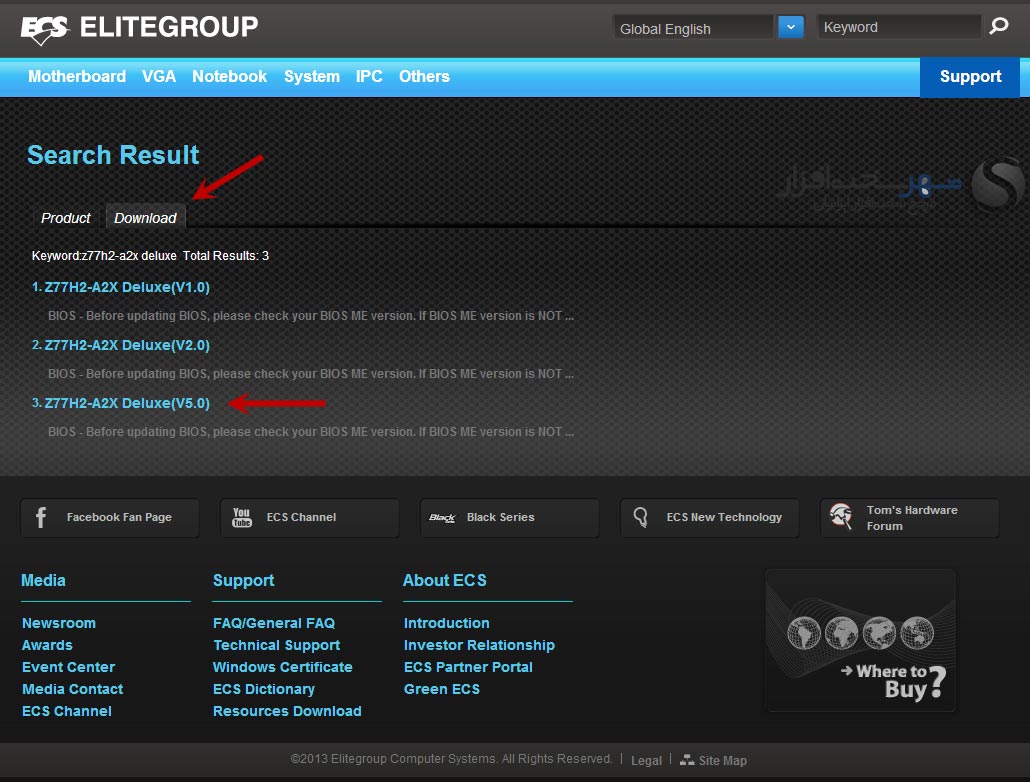Focus the Keyword search field
The image size is (1030, 782).
tap(899, 28)
